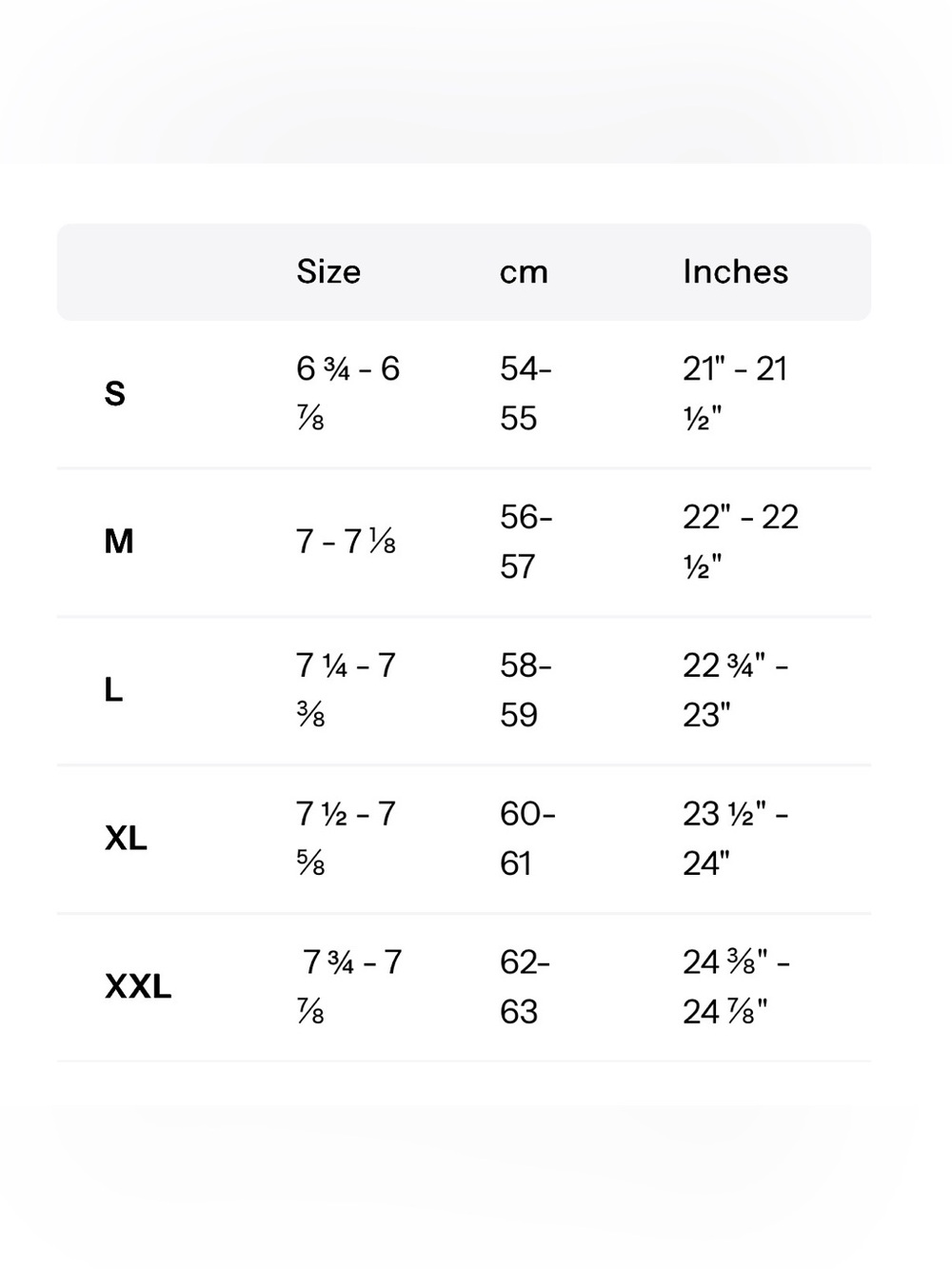Click the Inches column header
Screen dimensions: 952x1269
(735, 271)
